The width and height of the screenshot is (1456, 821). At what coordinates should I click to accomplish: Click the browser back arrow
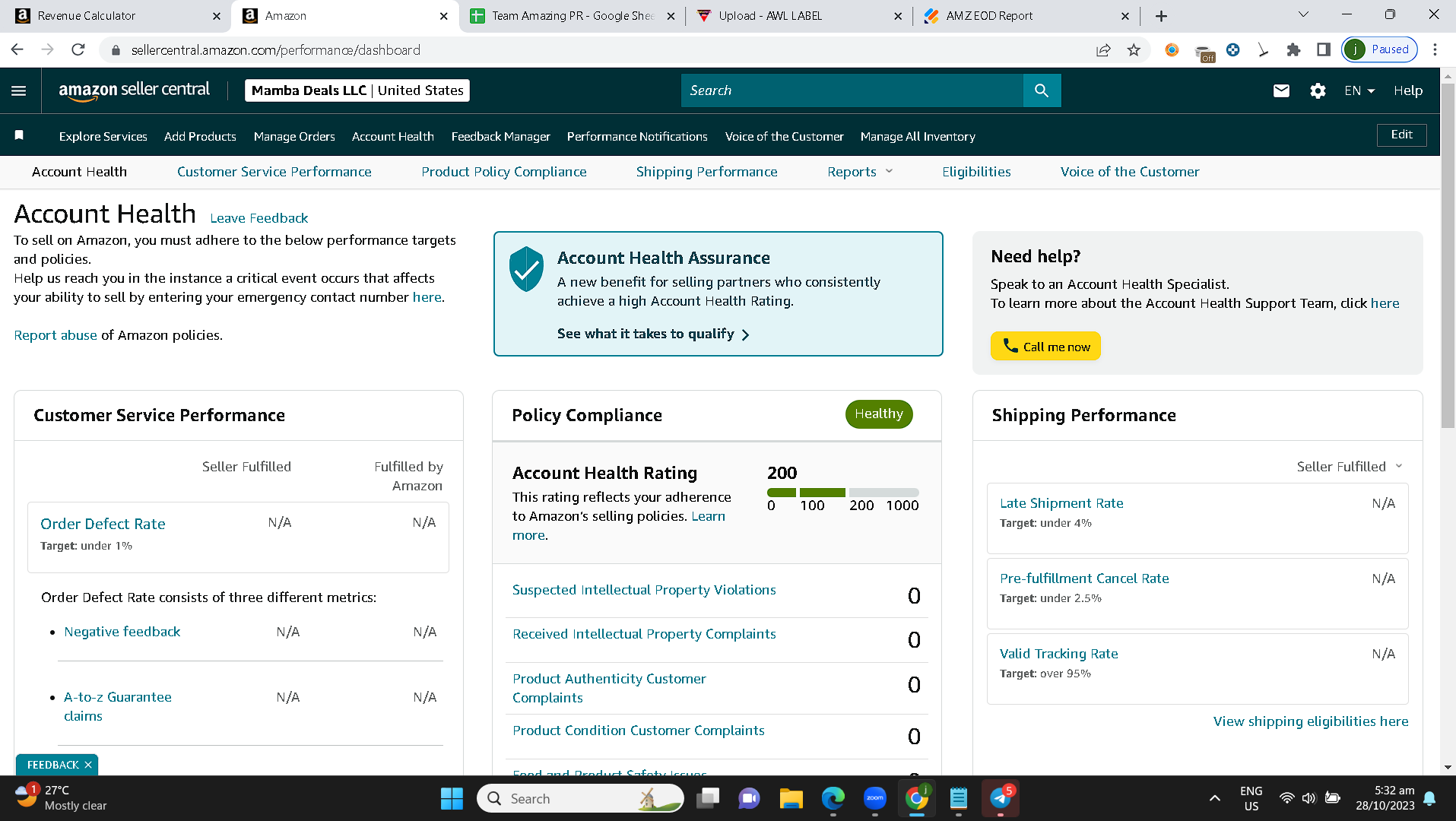pyautogui.click(x=17, y=49)
